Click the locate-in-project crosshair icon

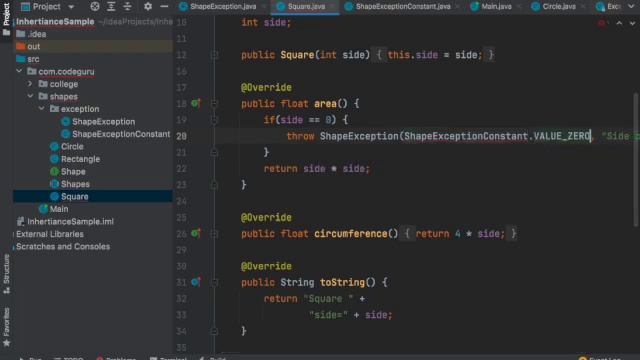coord(95,7)
